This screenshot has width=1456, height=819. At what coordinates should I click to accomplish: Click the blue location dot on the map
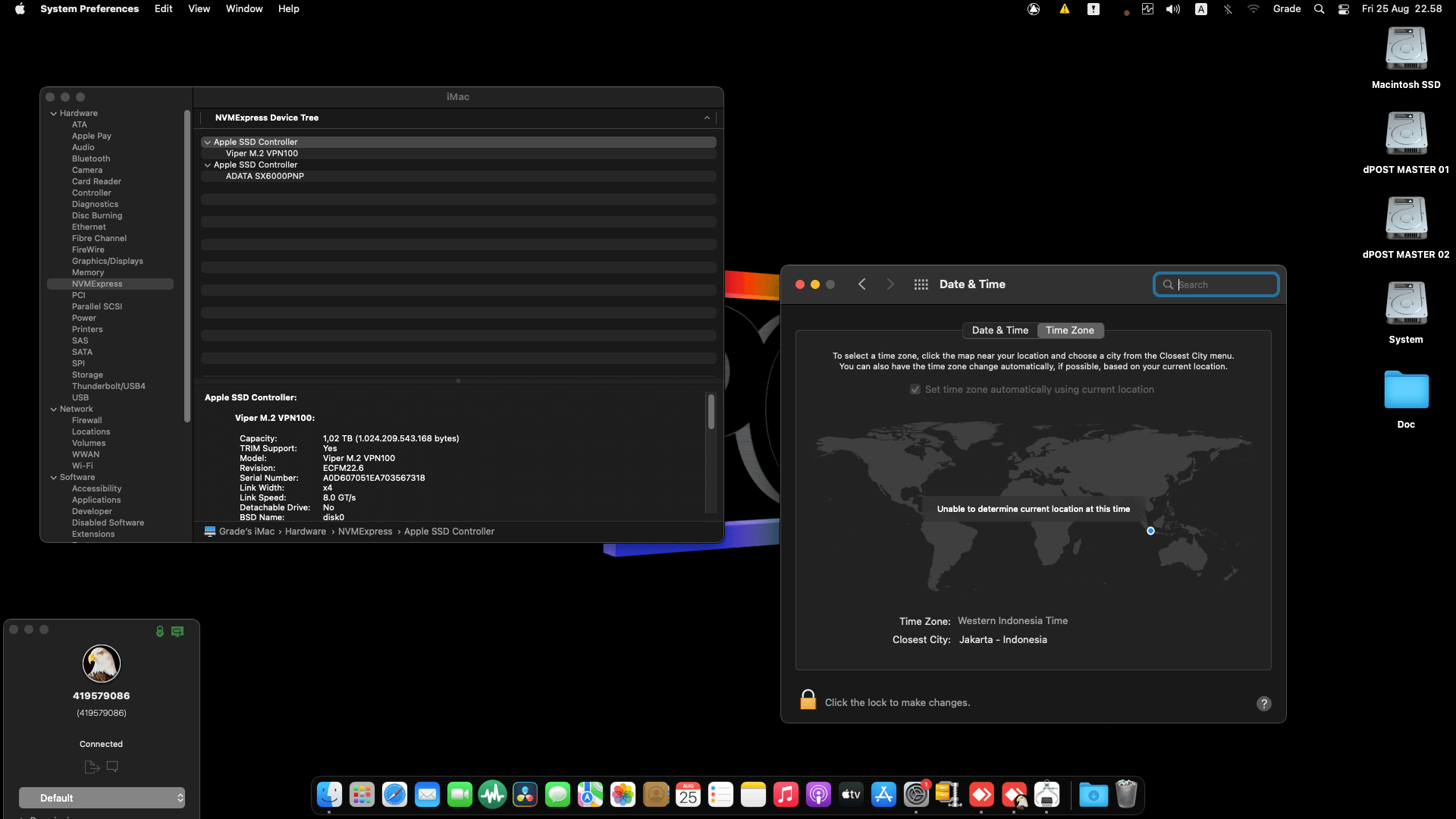click(1150, 531)
